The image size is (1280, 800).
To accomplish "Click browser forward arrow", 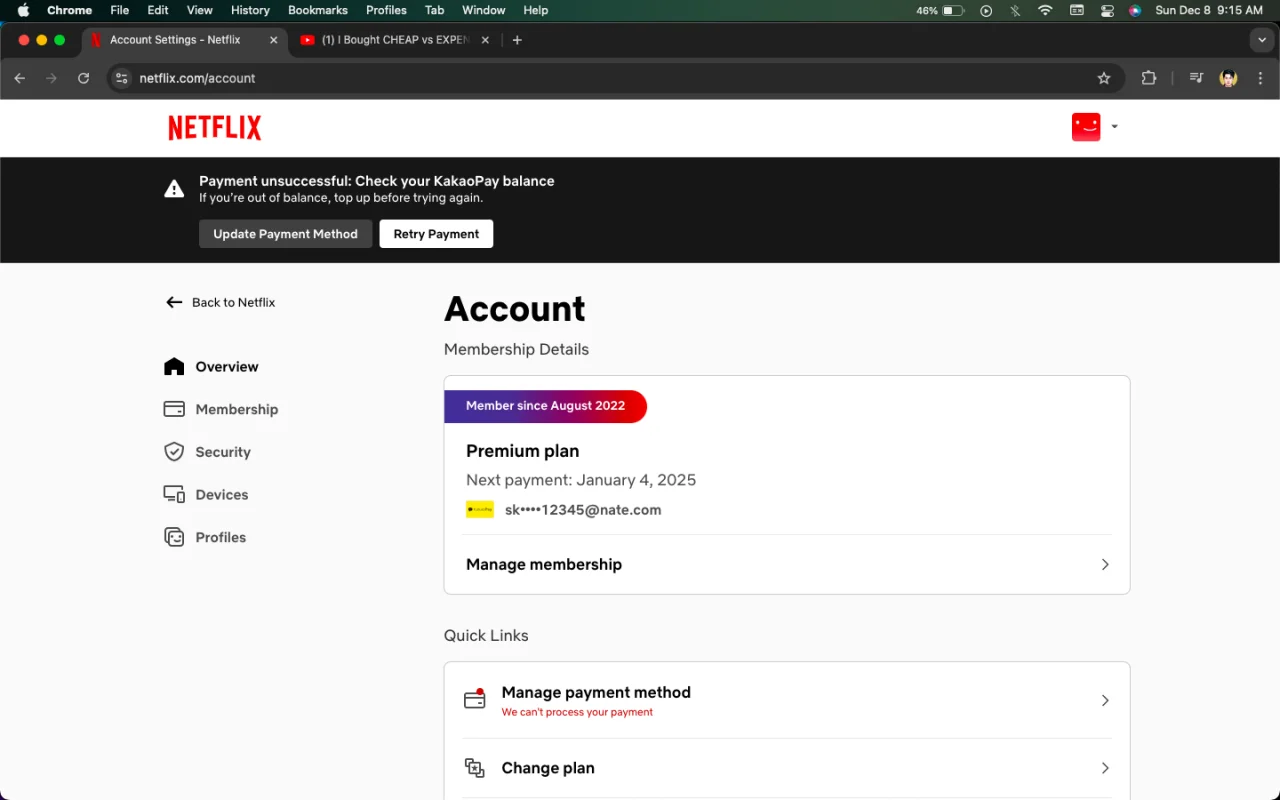I will pyautogui.click(x=52, y=78).
